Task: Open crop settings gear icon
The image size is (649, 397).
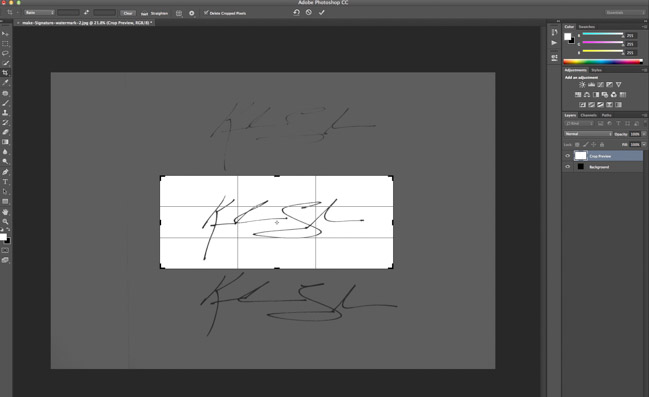Action: [x=192, y=13]
